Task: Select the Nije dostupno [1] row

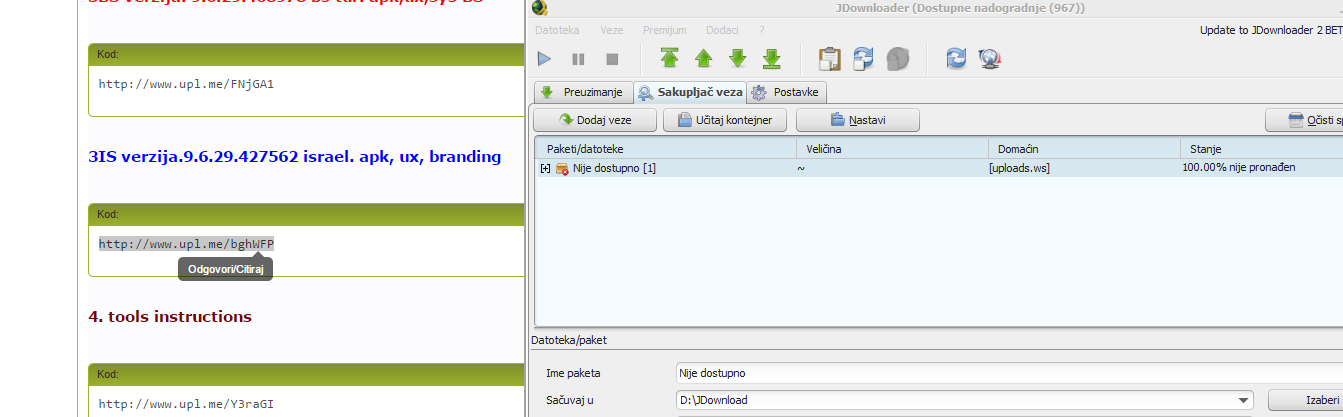Action: 939,168
